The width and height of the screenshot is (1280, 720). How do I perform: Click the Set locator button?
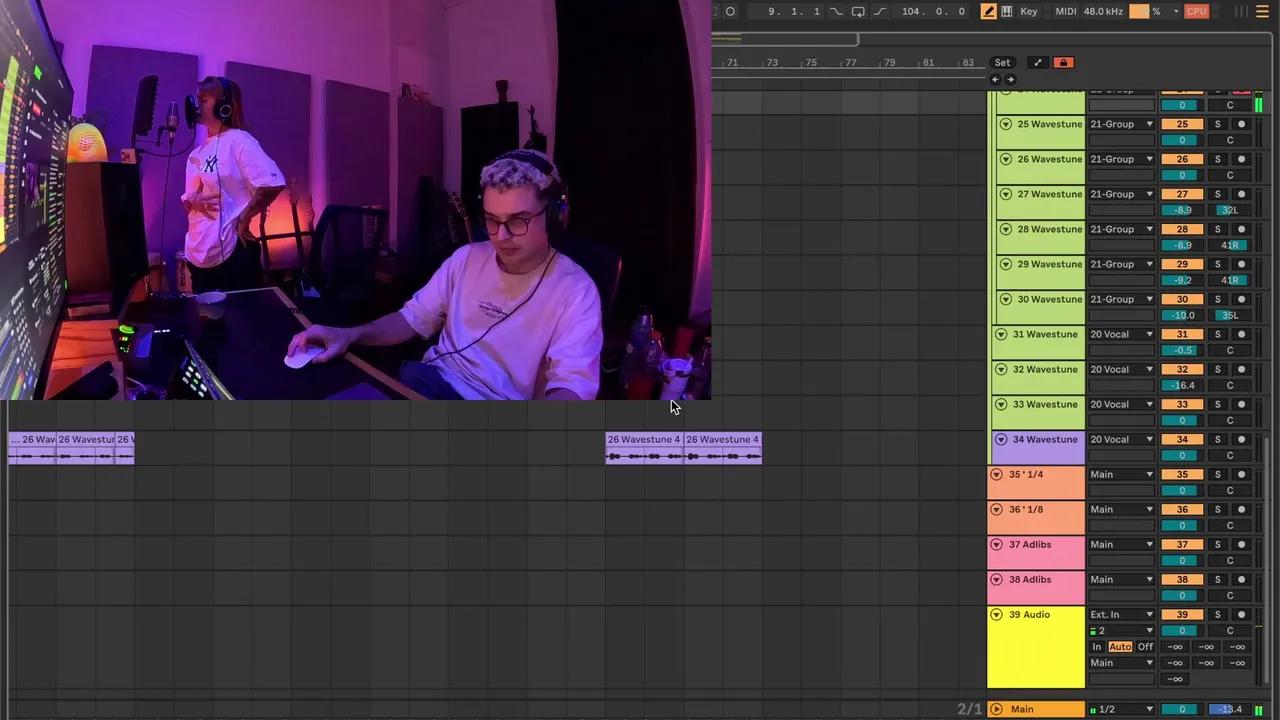click(x=1003, y=62)
